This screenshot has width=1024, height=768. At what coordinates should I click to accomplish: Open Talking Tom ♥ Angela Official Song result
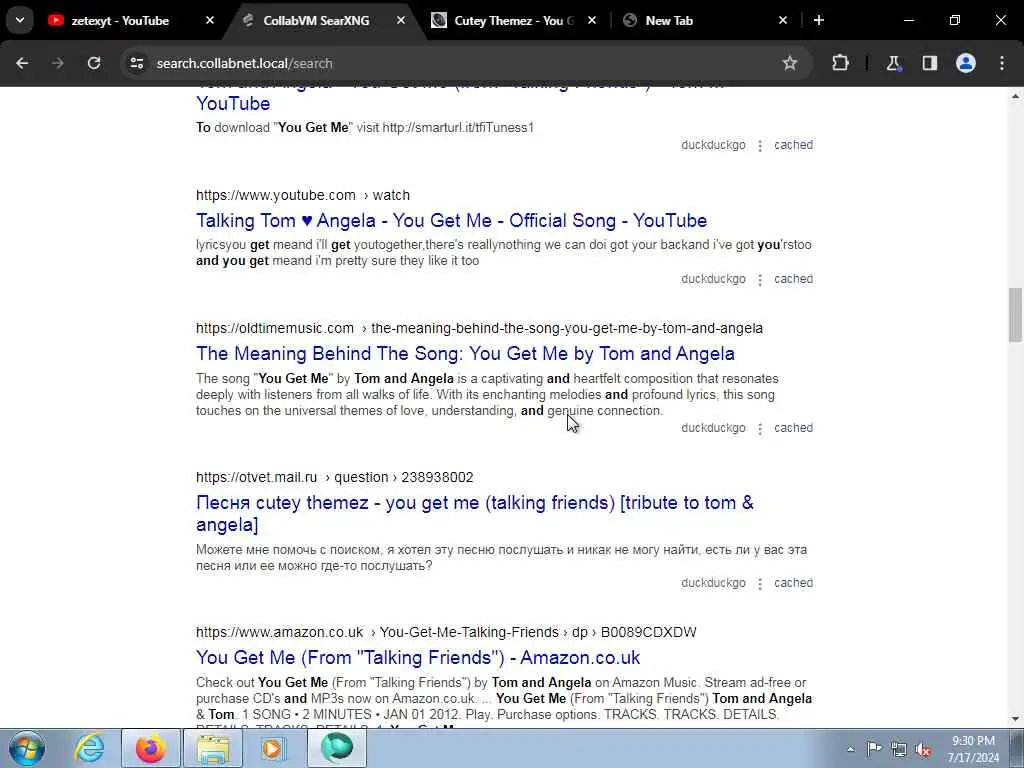point(451,221)
